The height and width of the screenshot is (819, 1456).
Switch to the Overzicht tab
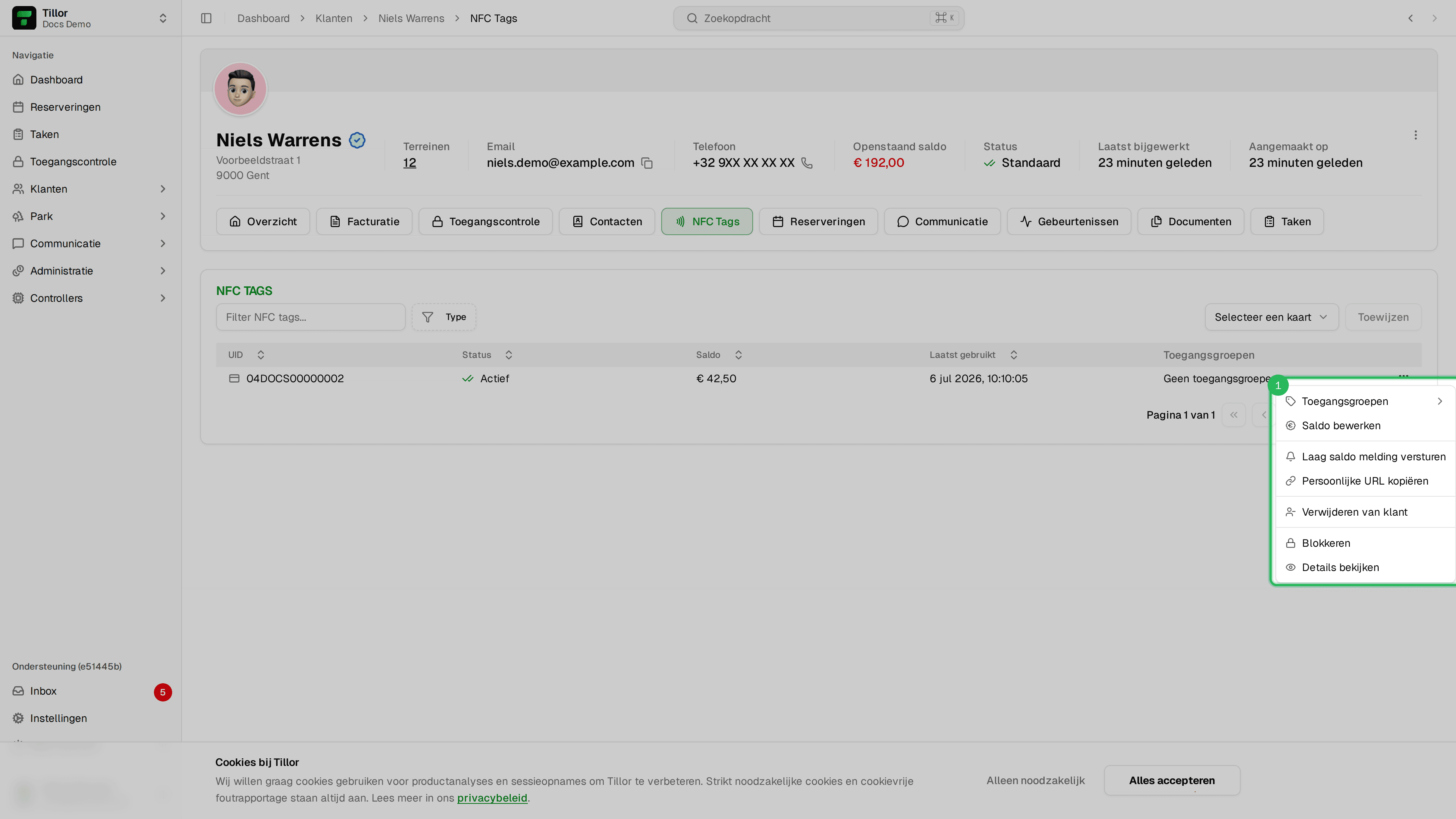pyautogui.click(x=263, y=221)
